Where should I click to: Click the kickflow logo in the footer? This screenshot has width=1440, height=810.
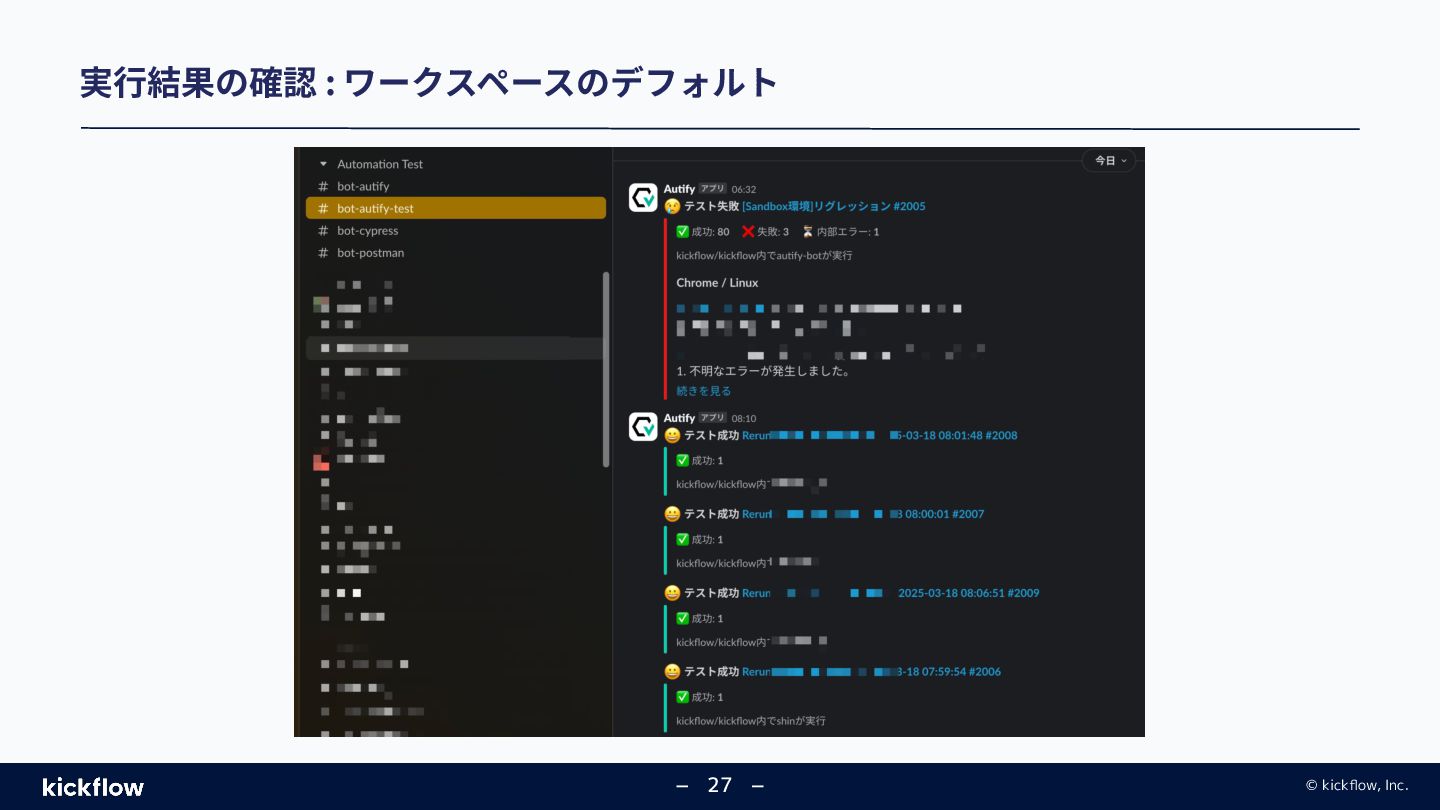(x=93, y=787)
